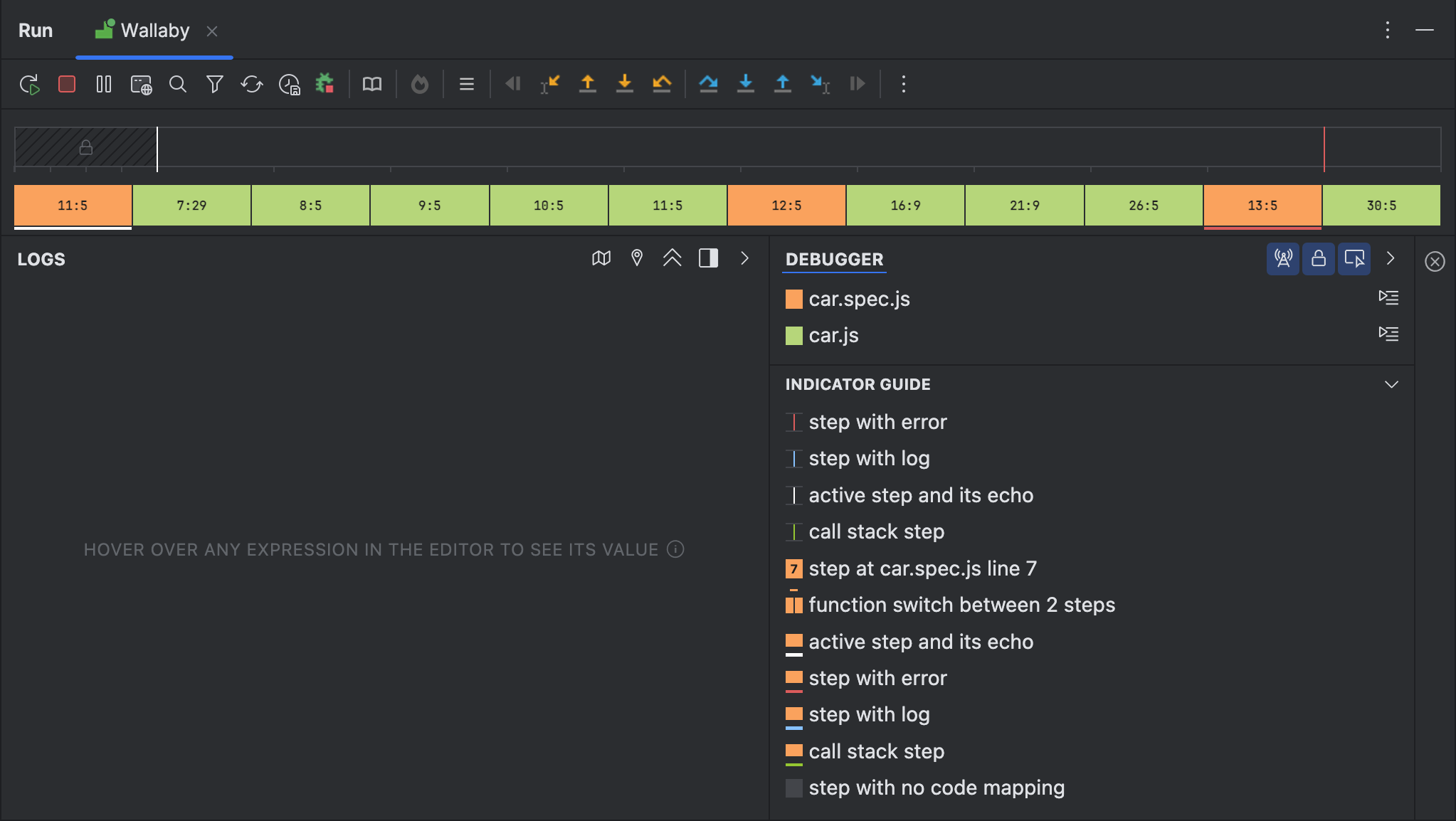Select timeline step 8:5
Screen dimensions: 1456x821
(310, 206)
